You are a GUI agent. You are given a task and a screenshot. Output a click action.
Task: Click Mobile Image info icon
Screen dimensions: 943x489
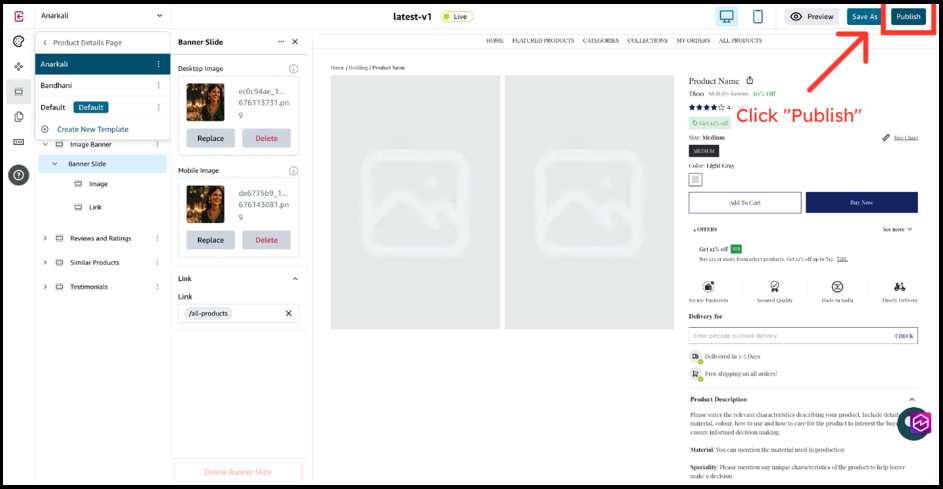293,171
